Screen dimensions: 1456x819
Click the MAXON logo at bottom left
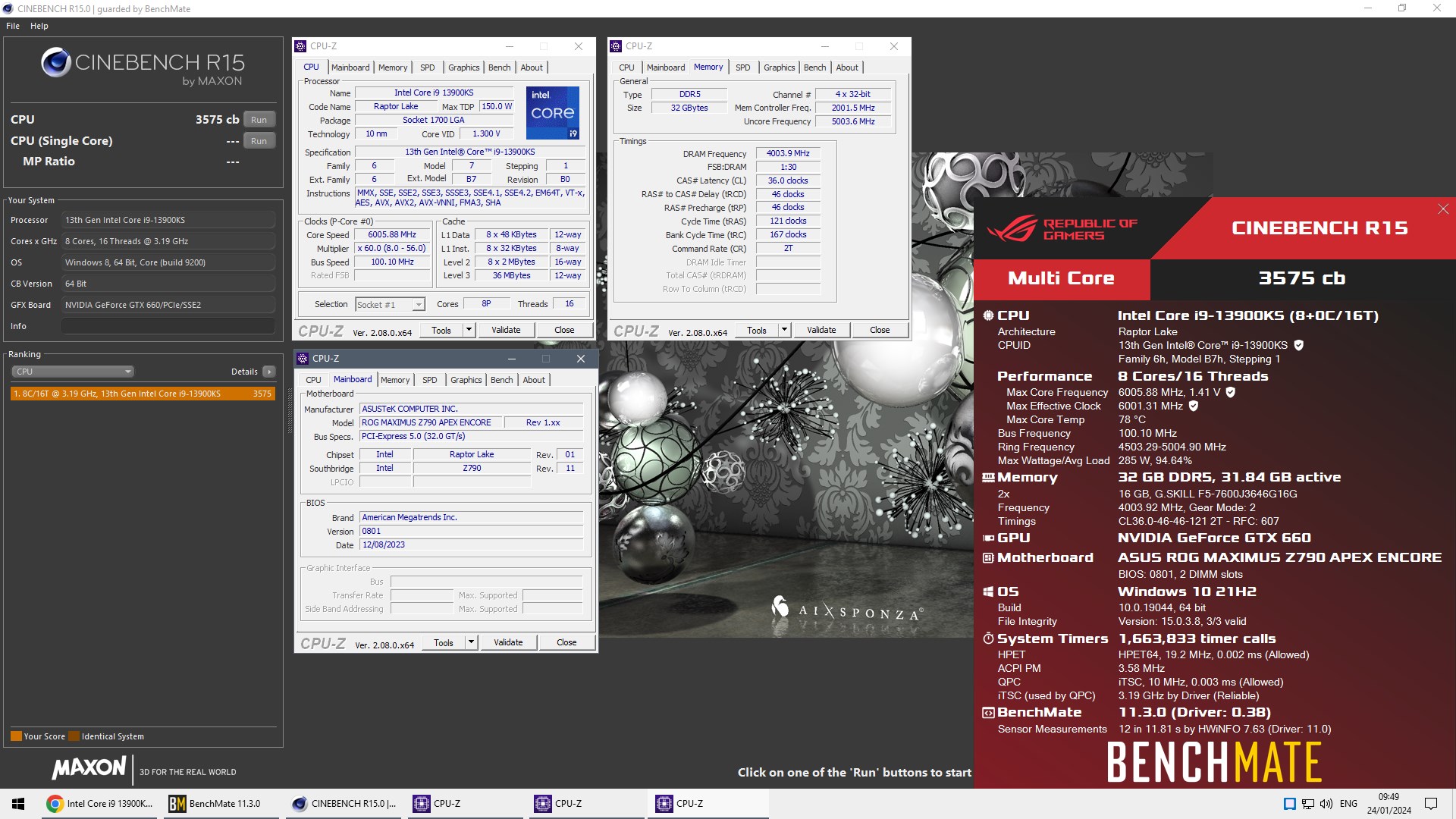tap(89, 768)
